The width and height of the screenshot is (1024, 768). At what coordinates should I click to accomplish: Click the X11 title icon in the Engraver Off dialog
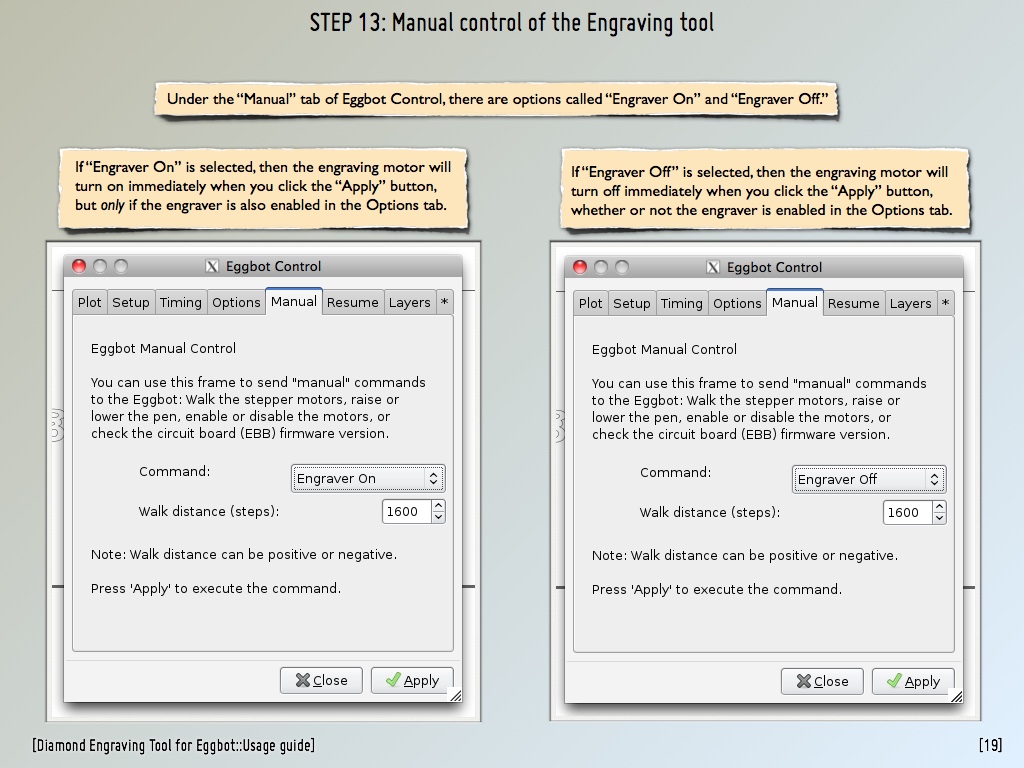pyautogui.click(x=713, y=267)
